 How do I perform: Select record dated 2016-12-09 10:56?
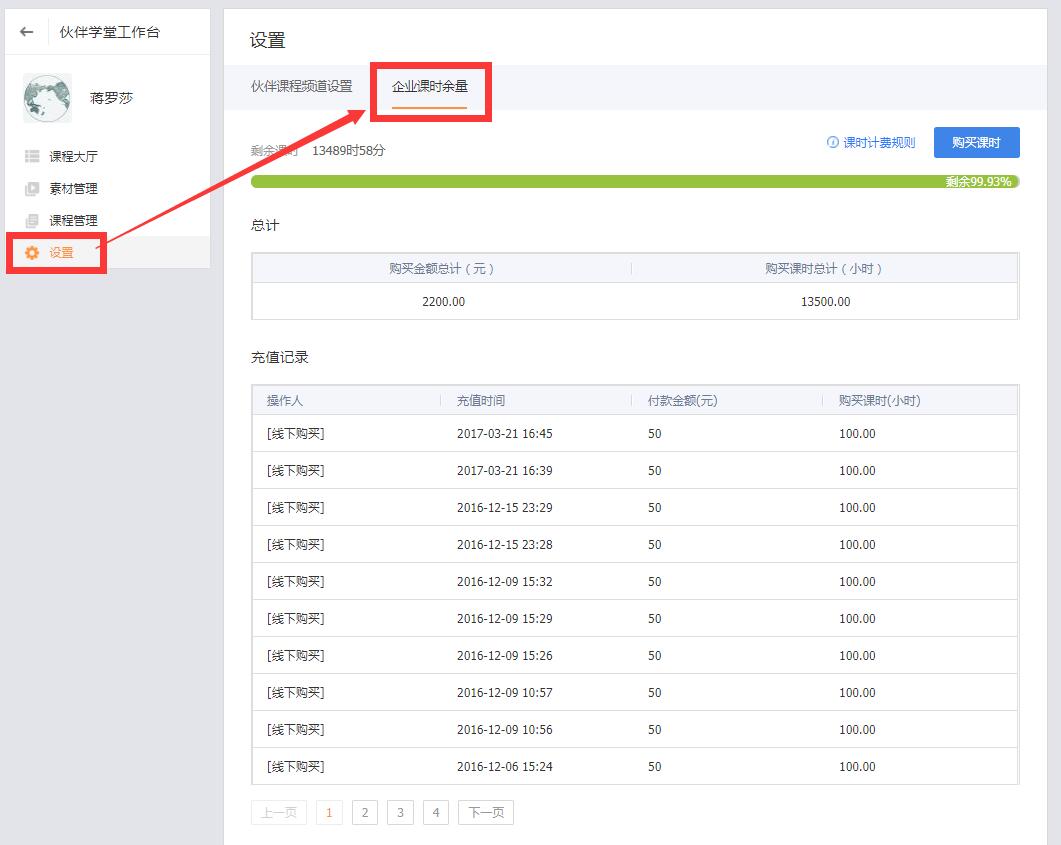click(x=635, y=729)
